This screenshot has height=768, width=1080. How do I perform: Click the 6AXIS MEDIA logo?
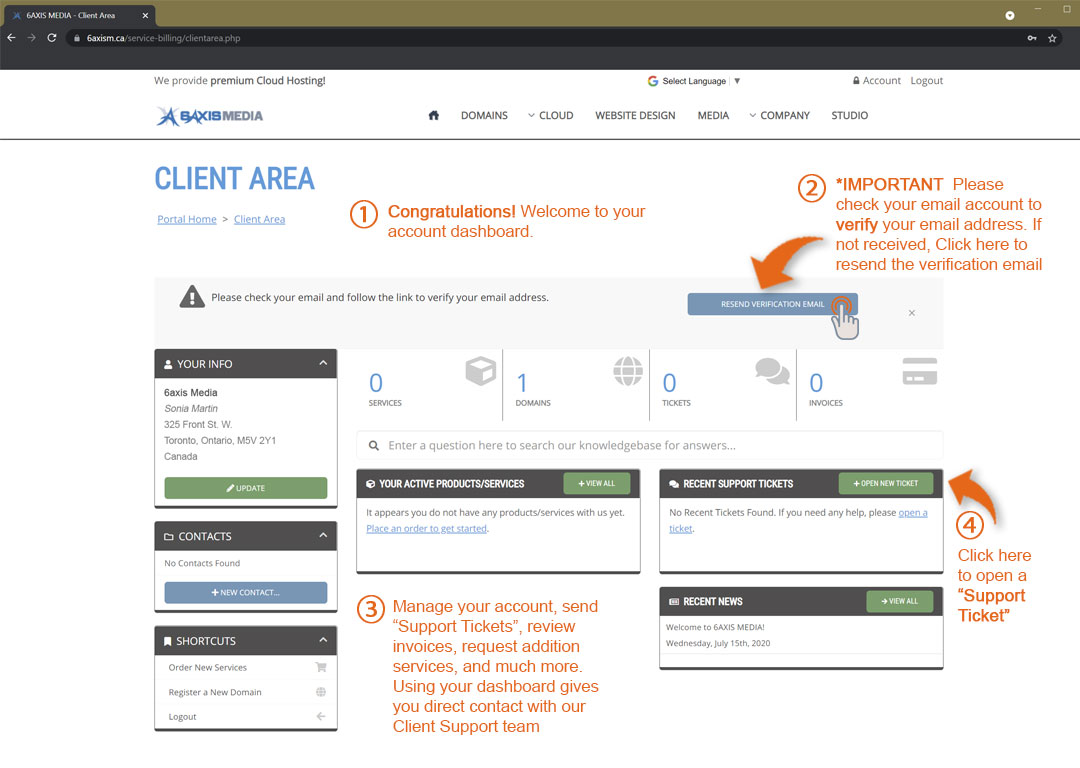tap(210, 116)
